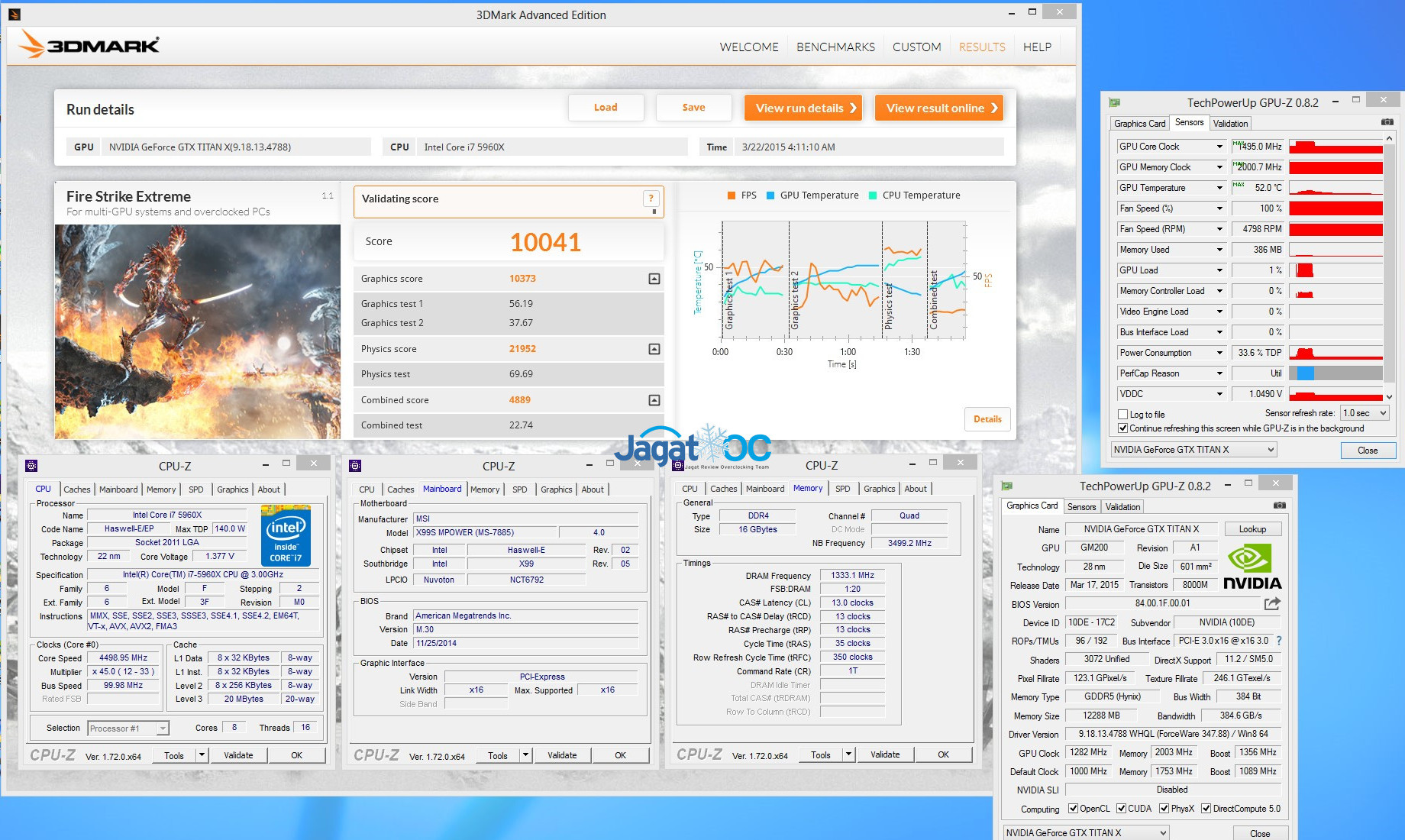Screen dimensions: 1405x840
Task: Toggle the PhysX checkbox
Action: pos(1164,809)
